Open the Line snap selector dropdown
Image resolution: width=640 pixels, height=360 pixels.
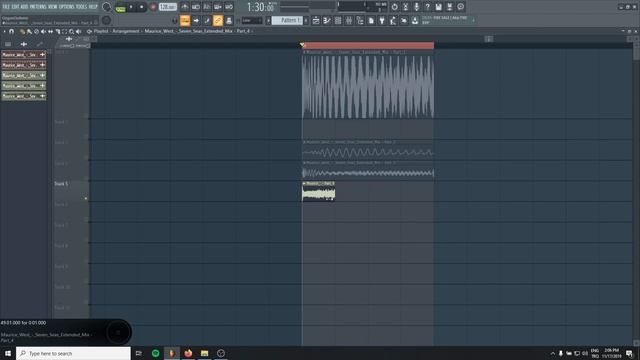[252, 20]
